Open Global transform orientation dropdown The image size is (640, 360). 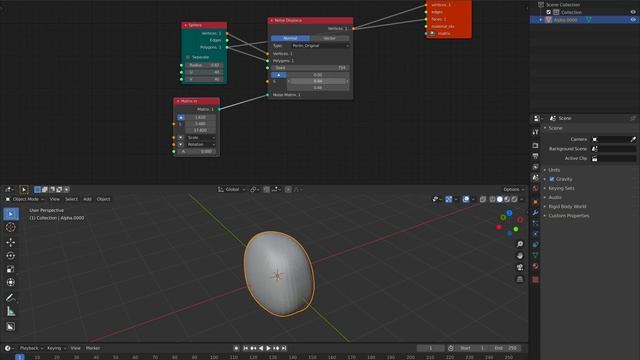point(231,189)
